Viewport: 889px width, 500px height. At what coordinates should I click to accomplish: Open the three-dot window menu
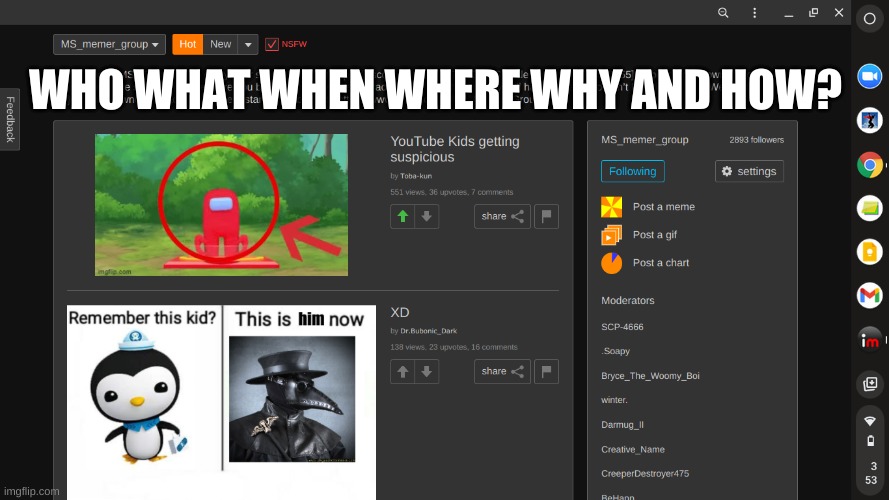coord(754,12)
